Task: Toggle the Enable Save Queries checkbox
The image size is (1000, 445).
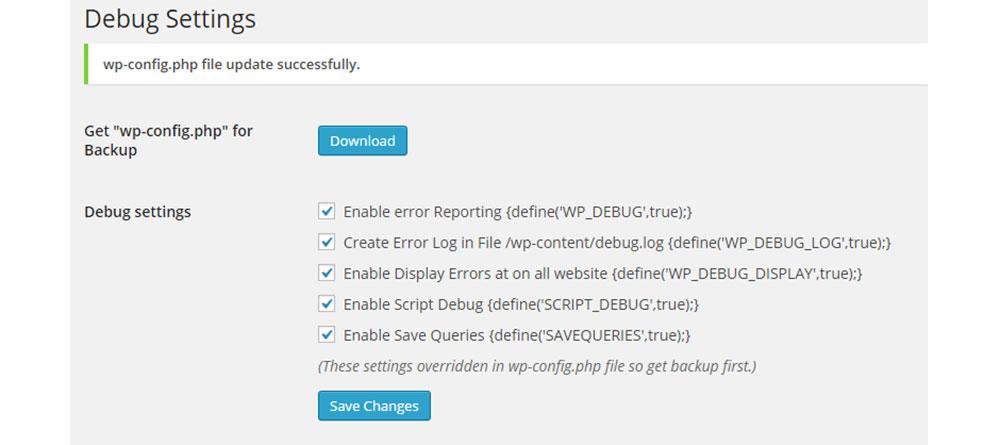Action: (x=327, y=335)
